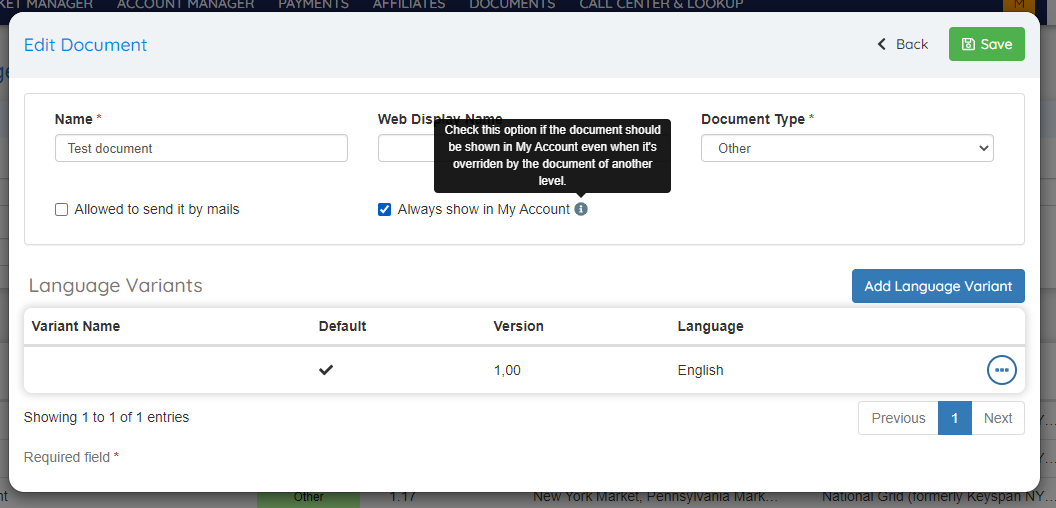Viewport: 1056px width, 508px height.
Task: Open the Account Manager menu
Action: pyautogui.click(x=185, y=5)
